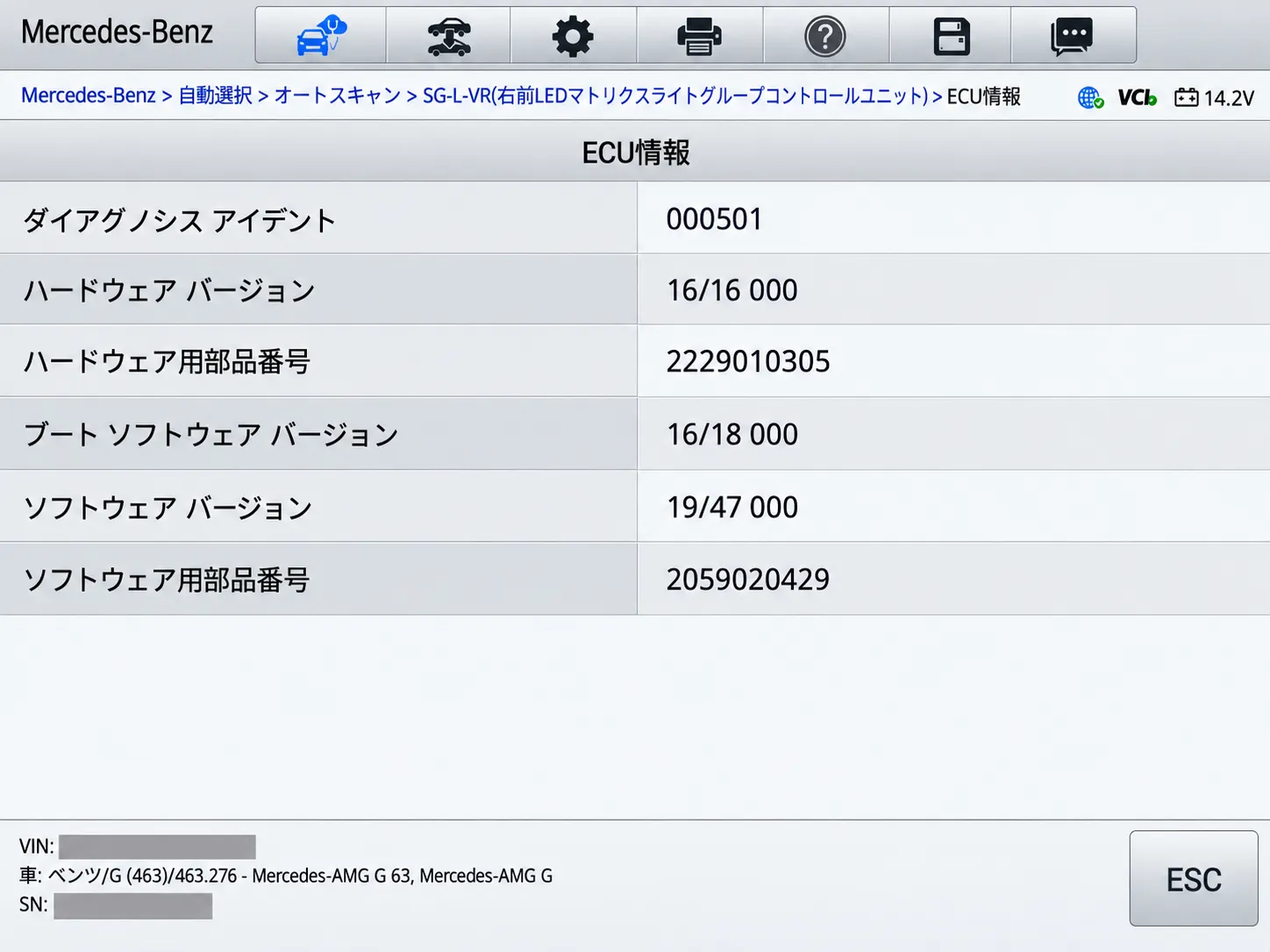Click the Mercedes-Benz title text
Image resolution: width=1270 pixels, height=952 pixels.
[117, 32]
